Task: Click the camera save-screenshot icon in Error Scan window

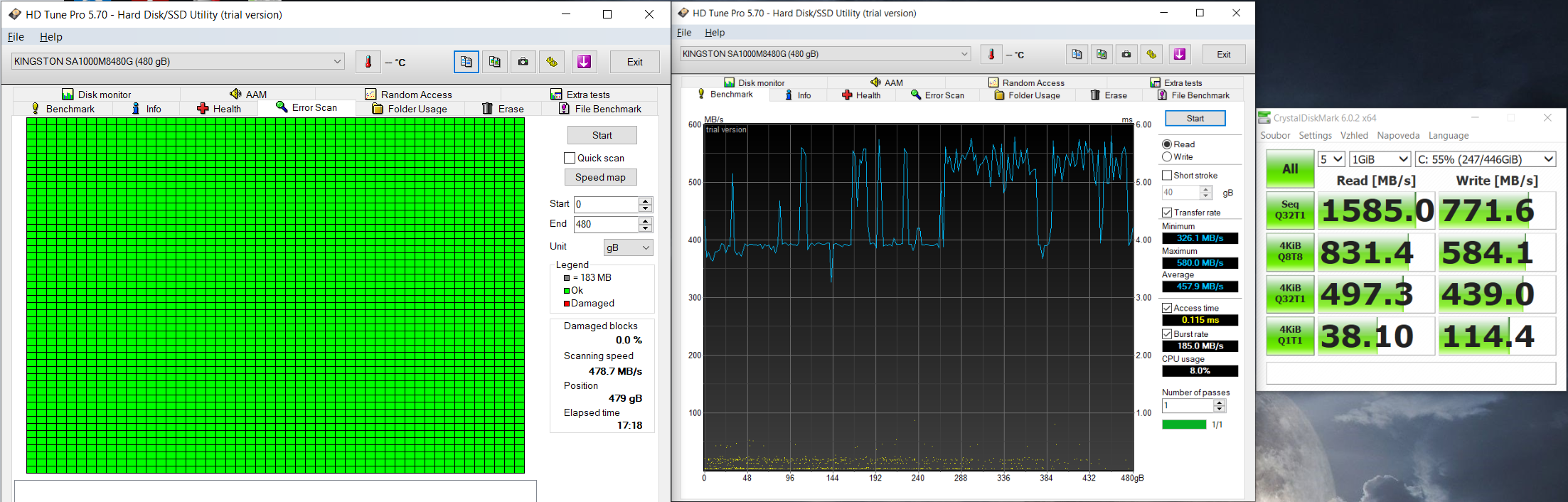Action: tap(523, 62)
